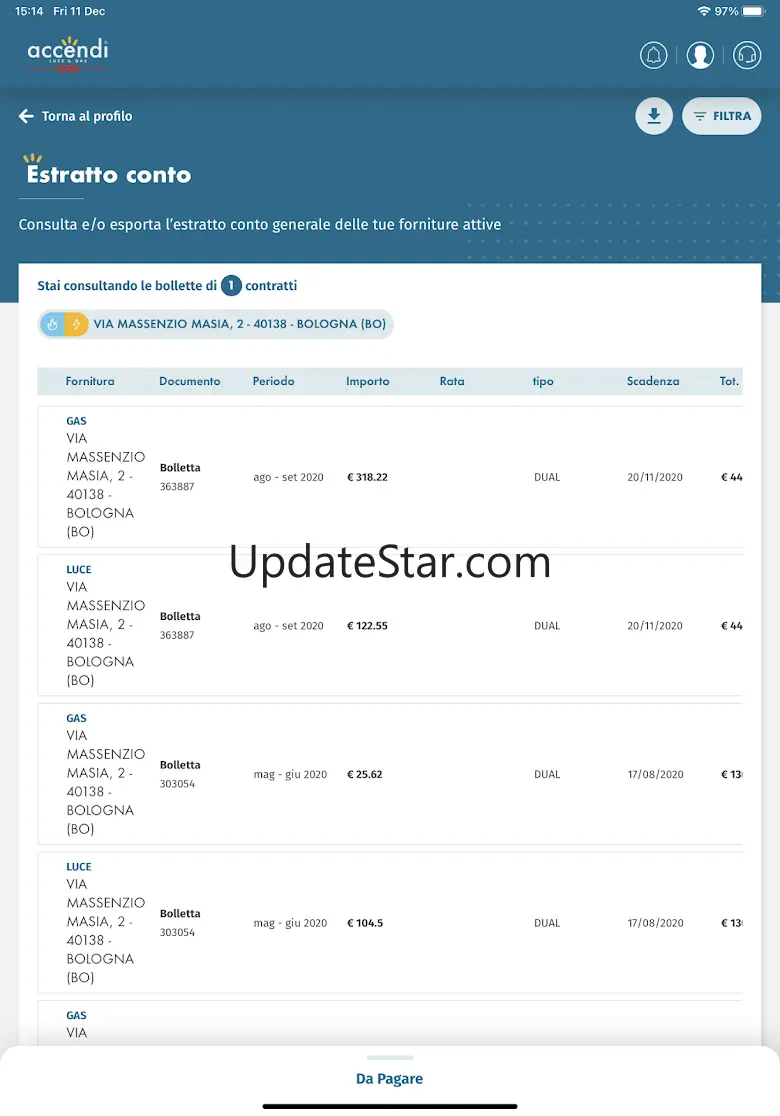Viewport: 780px width, 1116px height.
Task: Select mag - giu 2020 period in € 25.62 row
Action: [290, 774]
